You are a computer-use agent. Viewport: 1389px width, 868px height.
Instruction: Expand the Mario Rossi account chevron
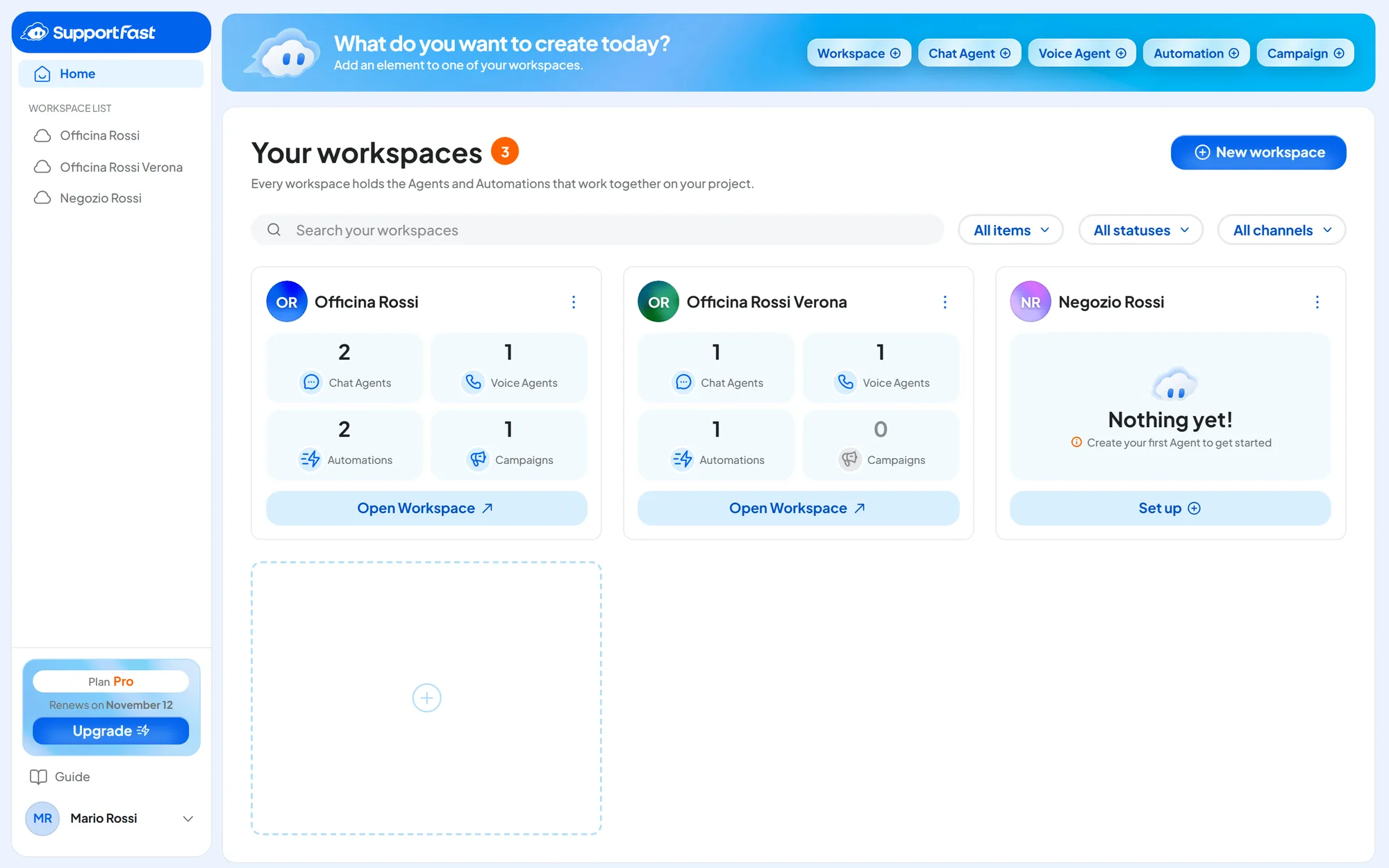pos(188,819)
